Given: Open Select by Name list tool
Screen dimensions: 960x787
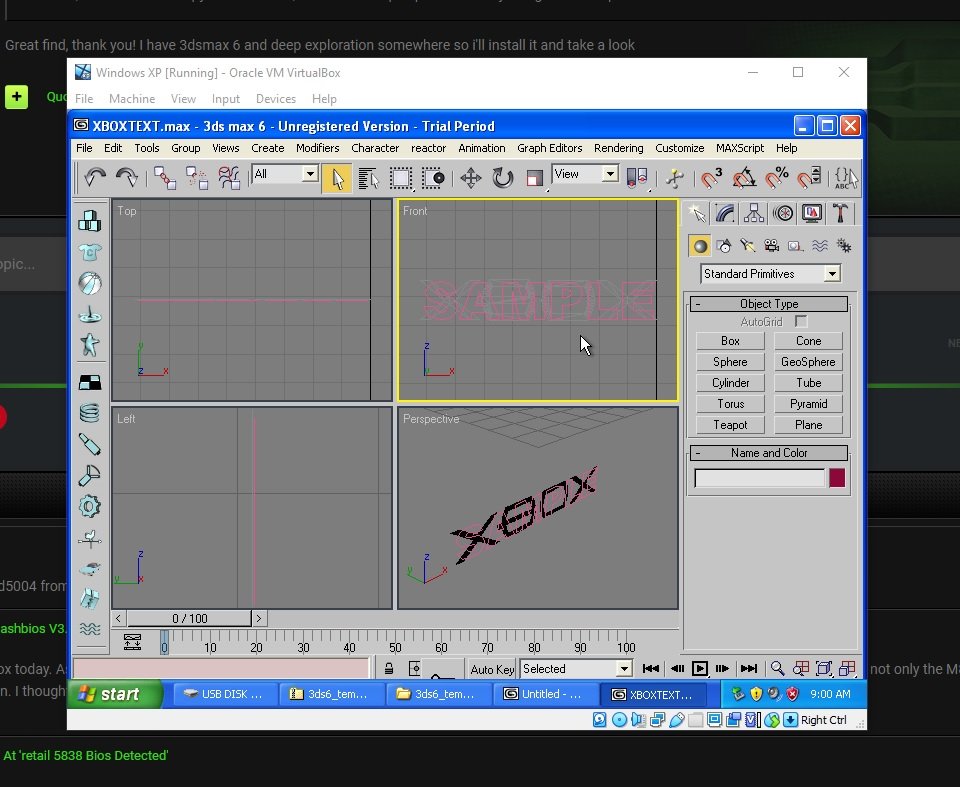Looking at the screenshot, I should [369, 178].
